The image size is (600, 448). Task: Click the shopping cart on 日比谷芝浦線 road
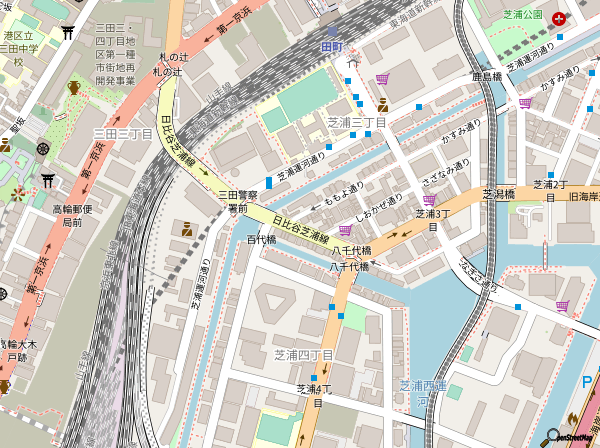coord(345,231)
